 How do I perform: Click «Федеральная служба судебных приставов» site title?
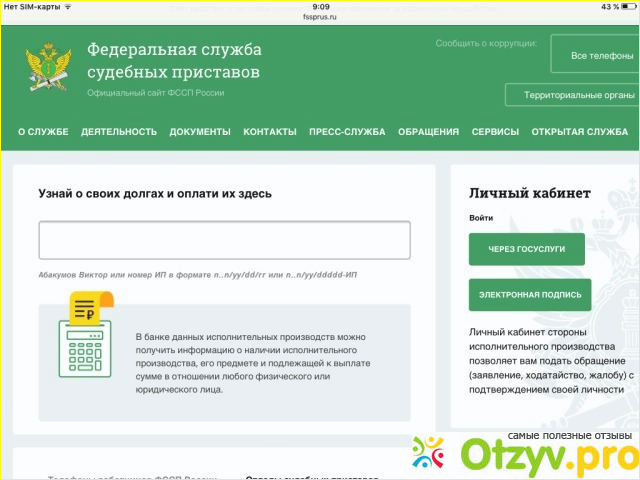(x=173, y=61)
